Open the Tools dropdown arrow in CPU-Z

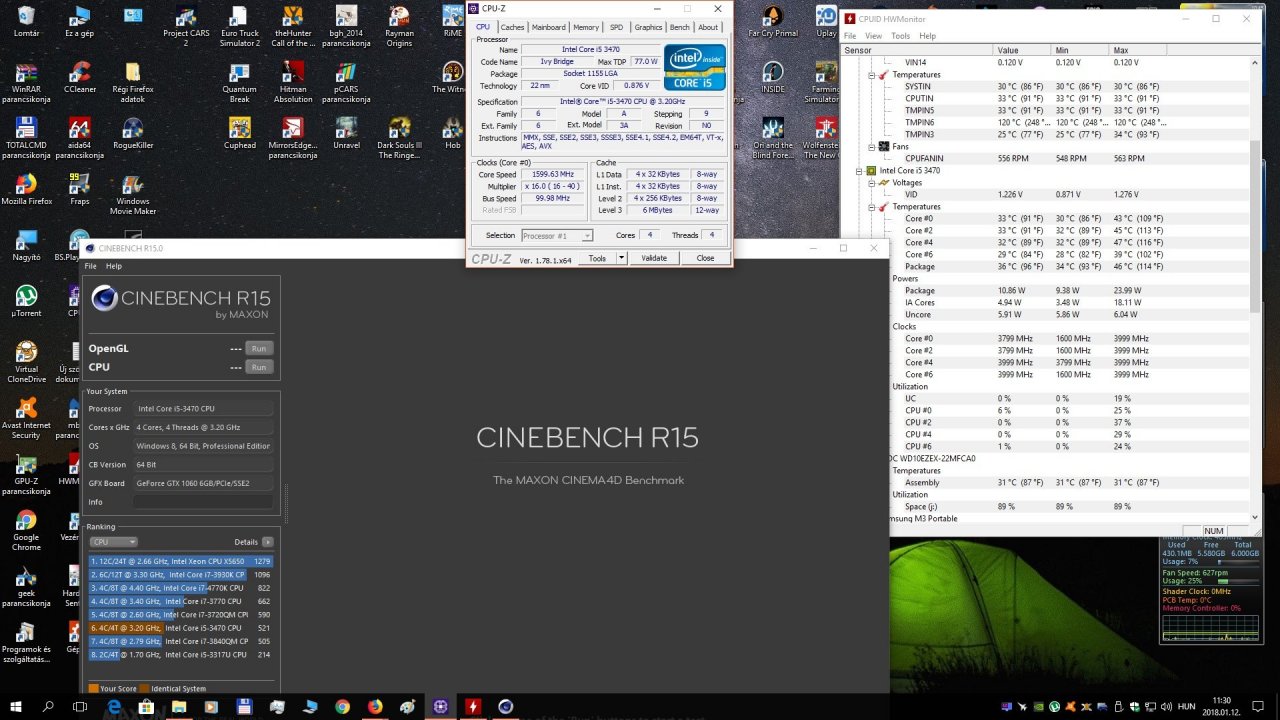(x=621, y=258)
